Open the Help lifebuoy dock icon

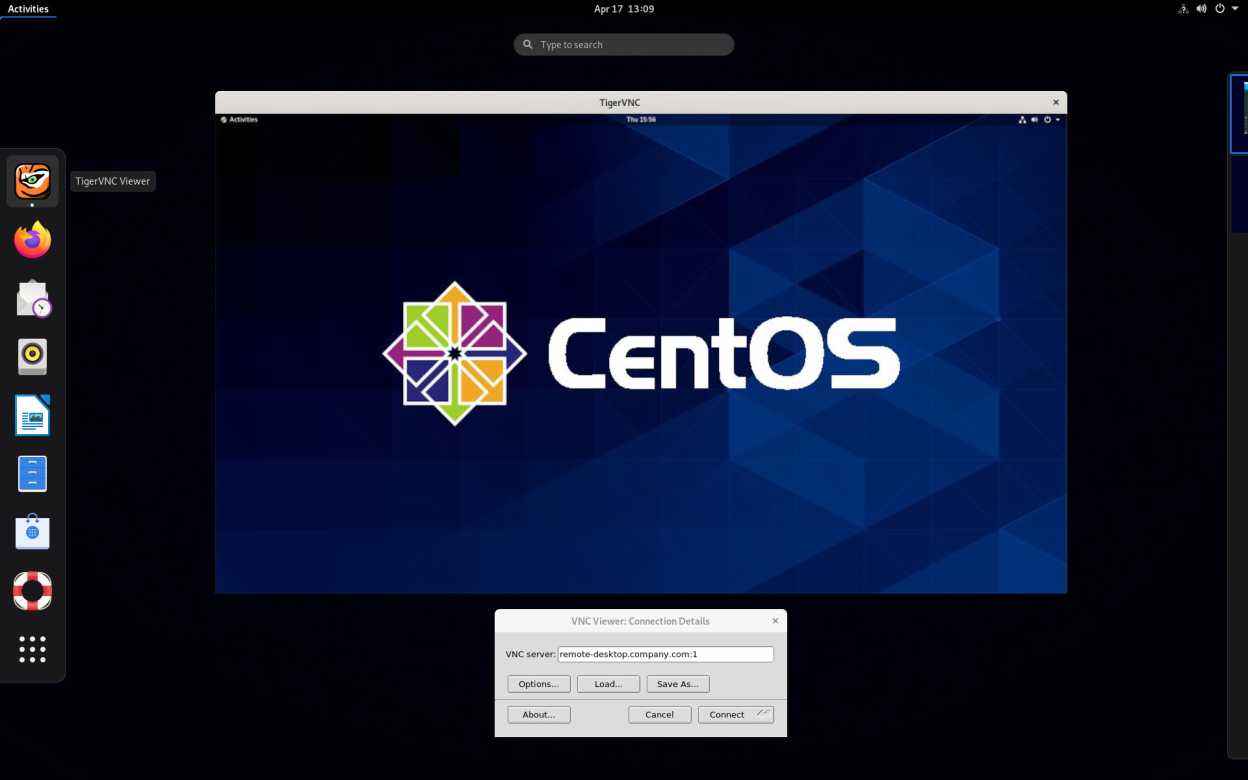tap(32, 591)
